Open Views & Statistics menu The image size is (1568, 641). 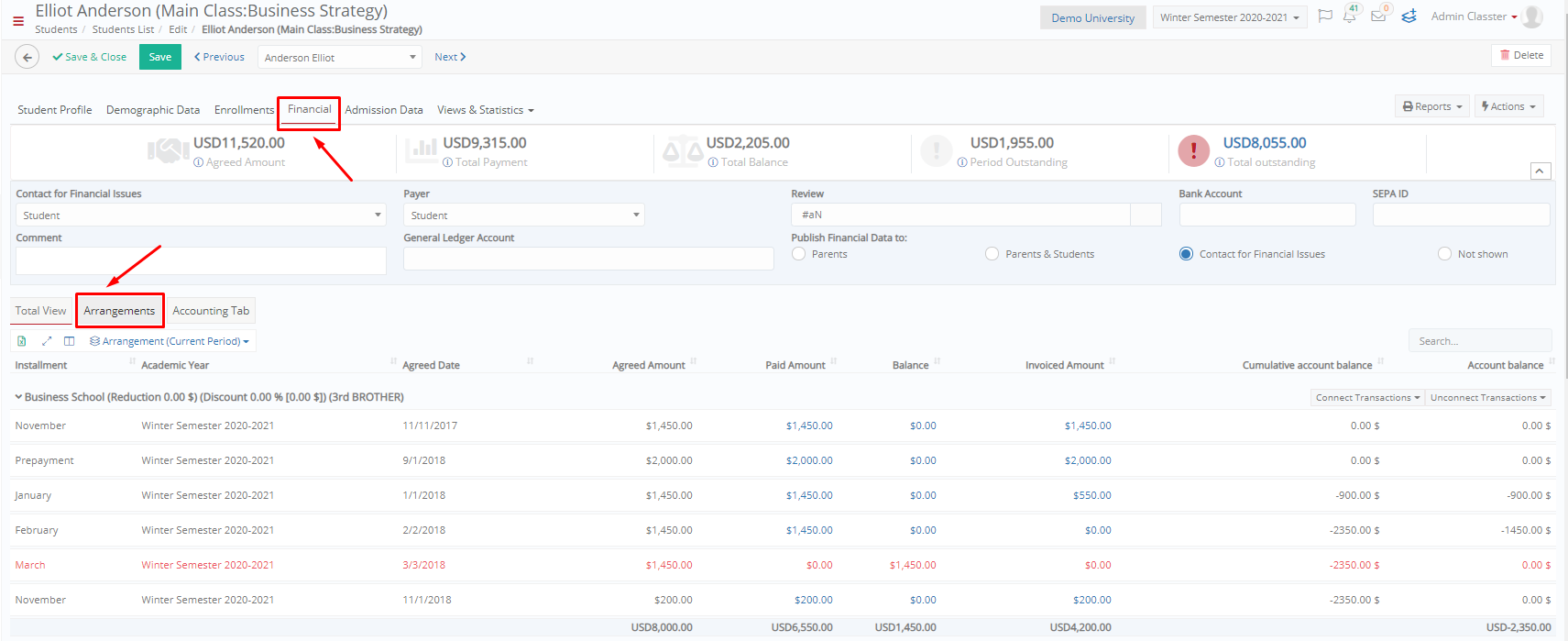(486, 110)
